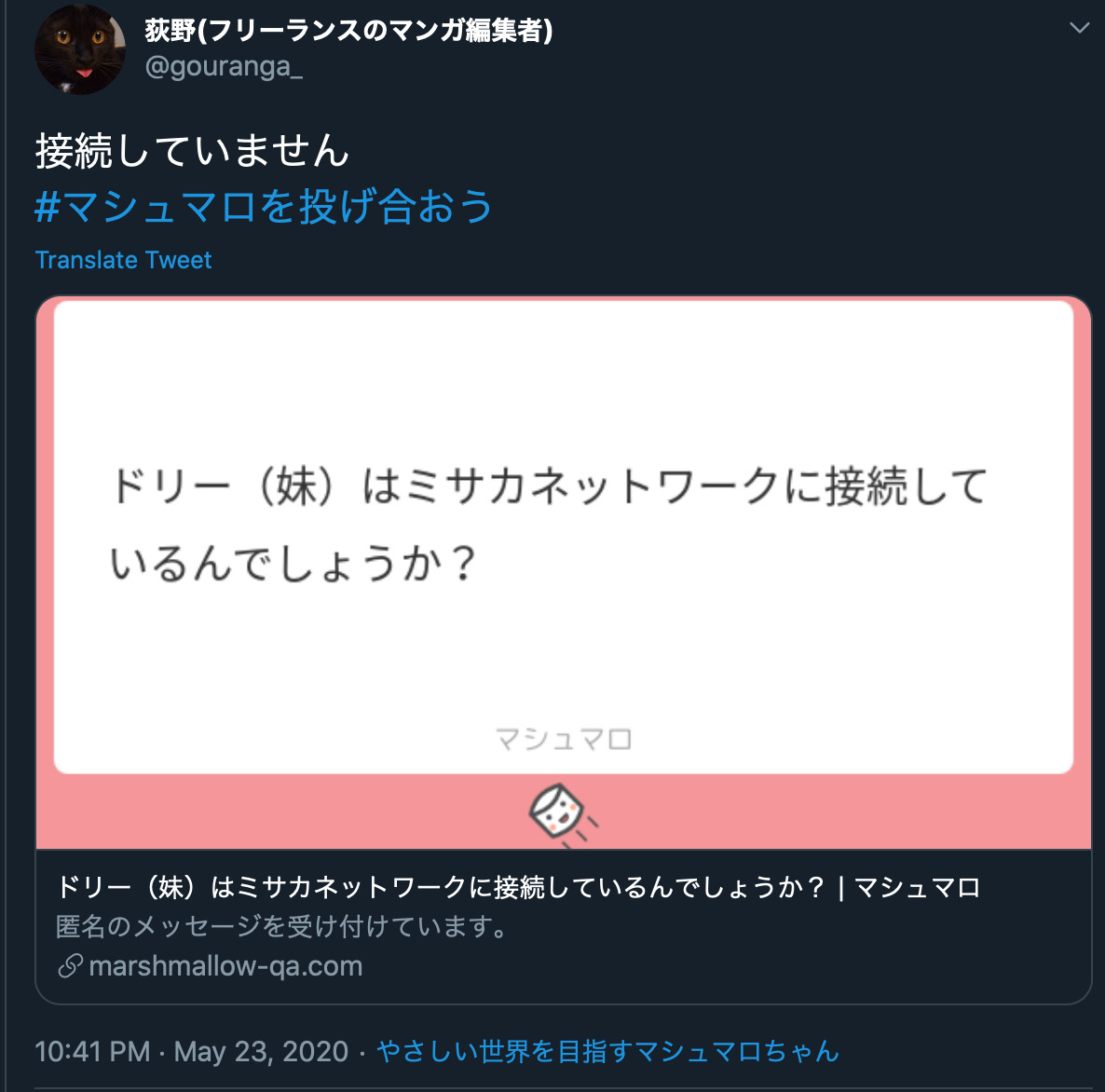The width and height of the screenshot is (1105, 1092).
Task: Open the author display name 荻野(フリーランスのマンガ編集者)
Action: point(348,30)
